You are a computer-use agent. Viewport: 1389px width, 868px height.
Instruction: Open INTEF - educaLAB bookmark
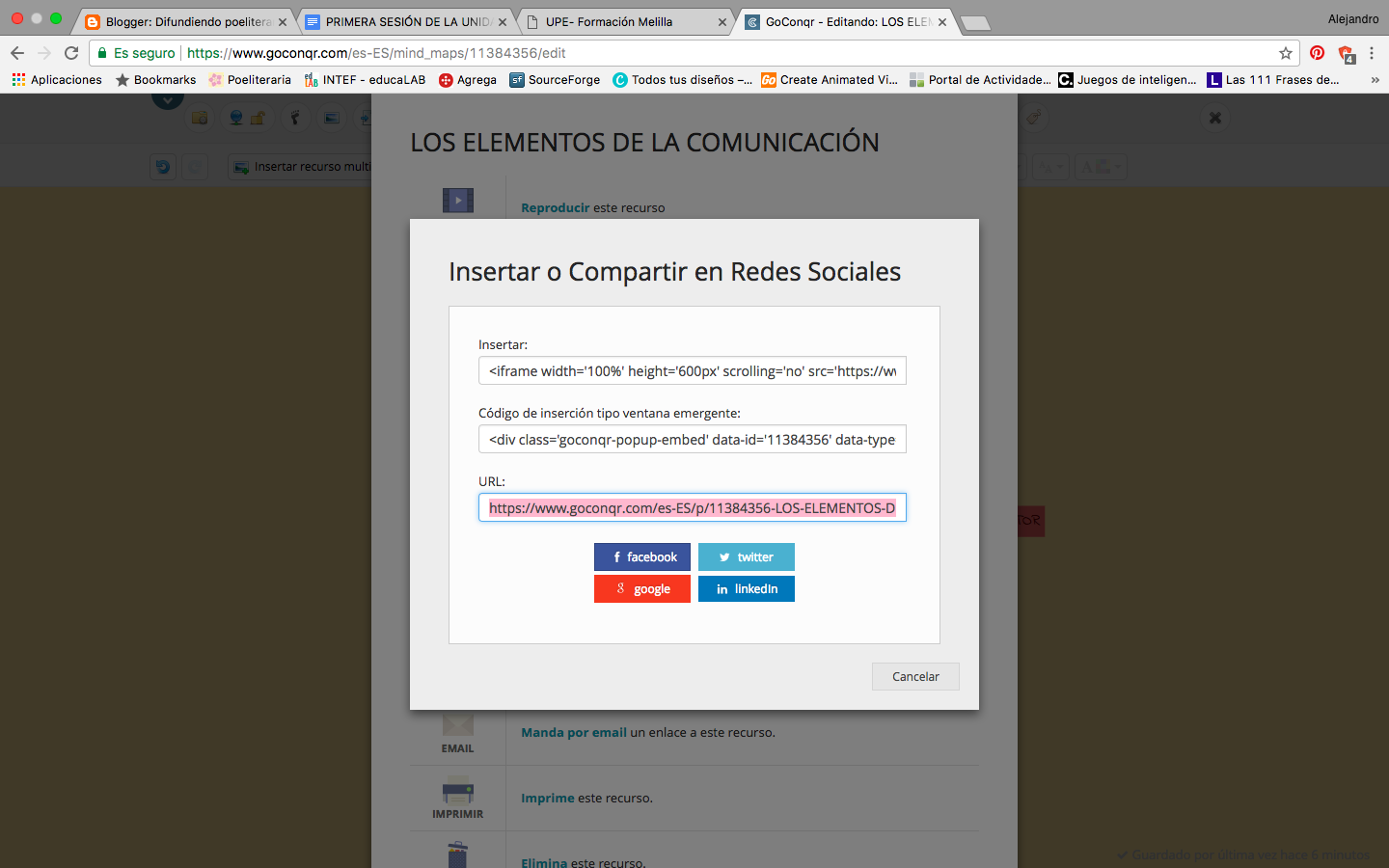pyautogui.click(x=365, y=80)
